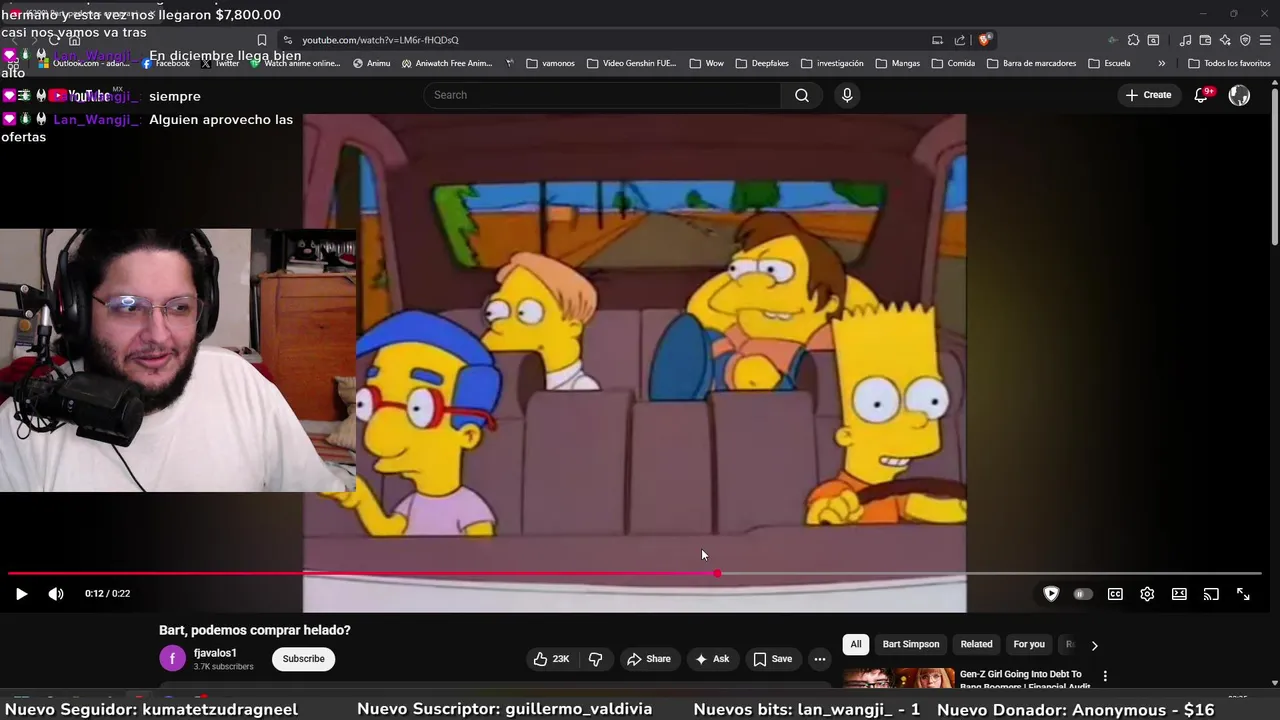The height and width of the screenshot is (720, 1280).
Task: Open media control music note icon
Action: coord(1185,40)
